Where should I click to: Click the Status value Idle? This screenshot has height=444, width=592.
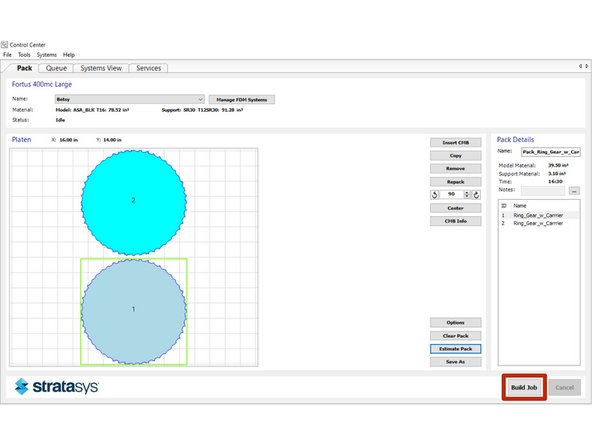click(x=60, y=120)
